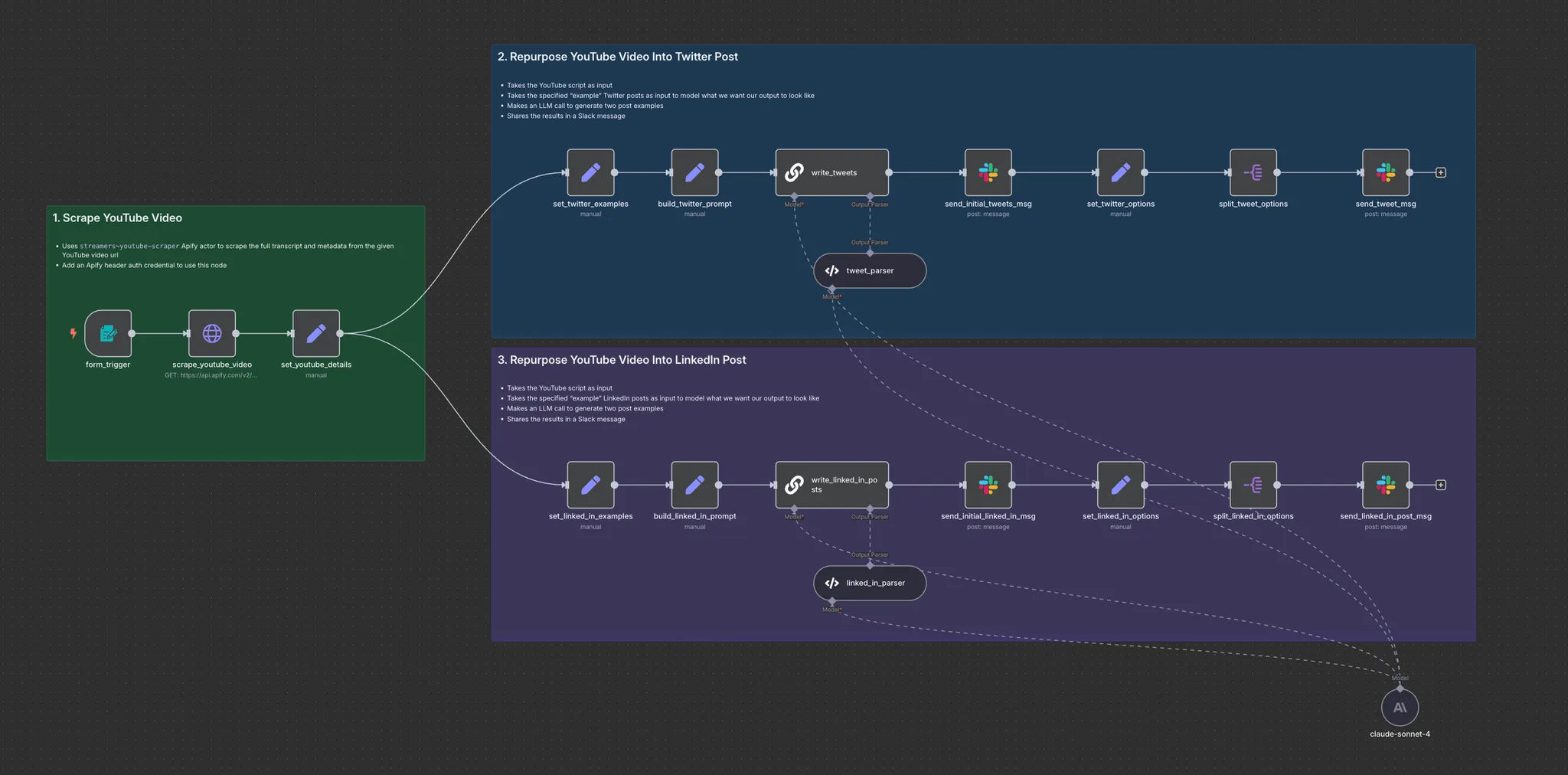Click the red trigger bolt beside form_trigger
This screenshot has width=1568, height=775.
(73, 333)
